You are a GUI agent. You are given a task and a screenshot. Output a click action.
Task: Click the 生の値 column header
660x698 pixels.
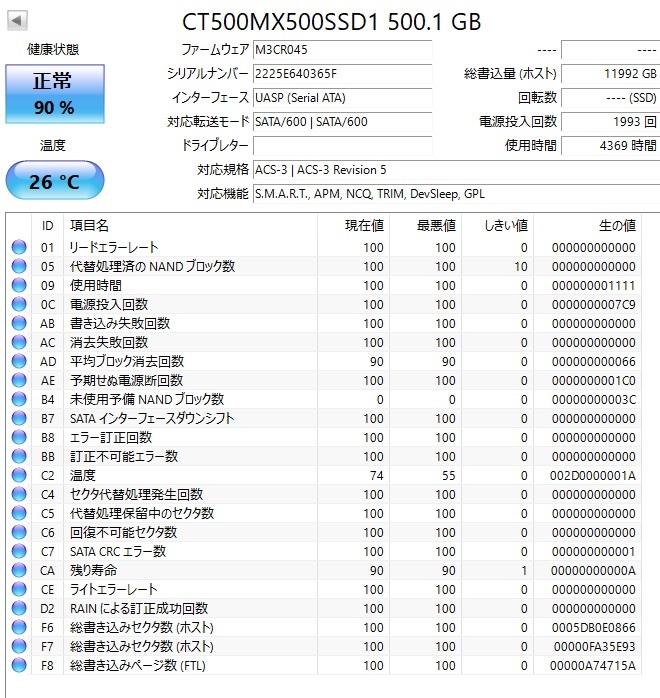tap(588, 226)
